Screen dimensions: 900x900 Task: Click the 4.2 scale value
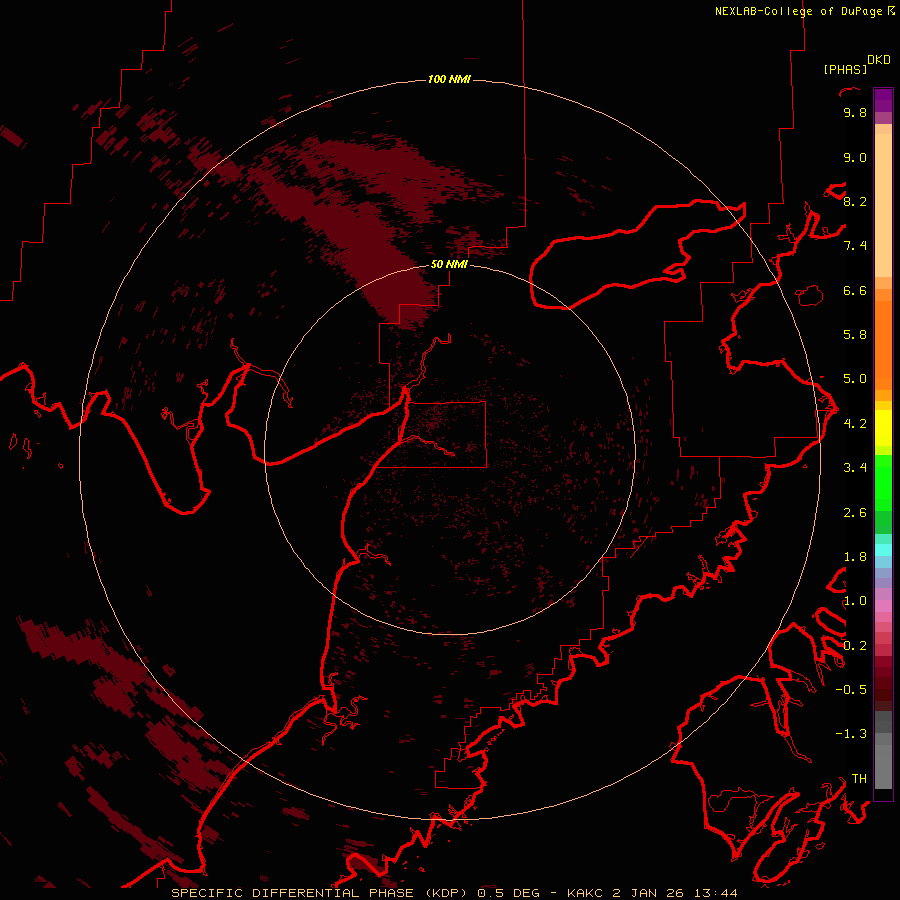pos(855,424)
